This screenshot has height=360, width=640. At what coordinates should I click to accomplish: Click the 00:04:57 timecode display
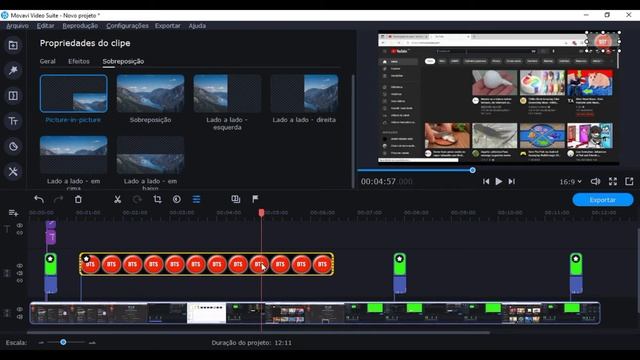click(386, 182)
